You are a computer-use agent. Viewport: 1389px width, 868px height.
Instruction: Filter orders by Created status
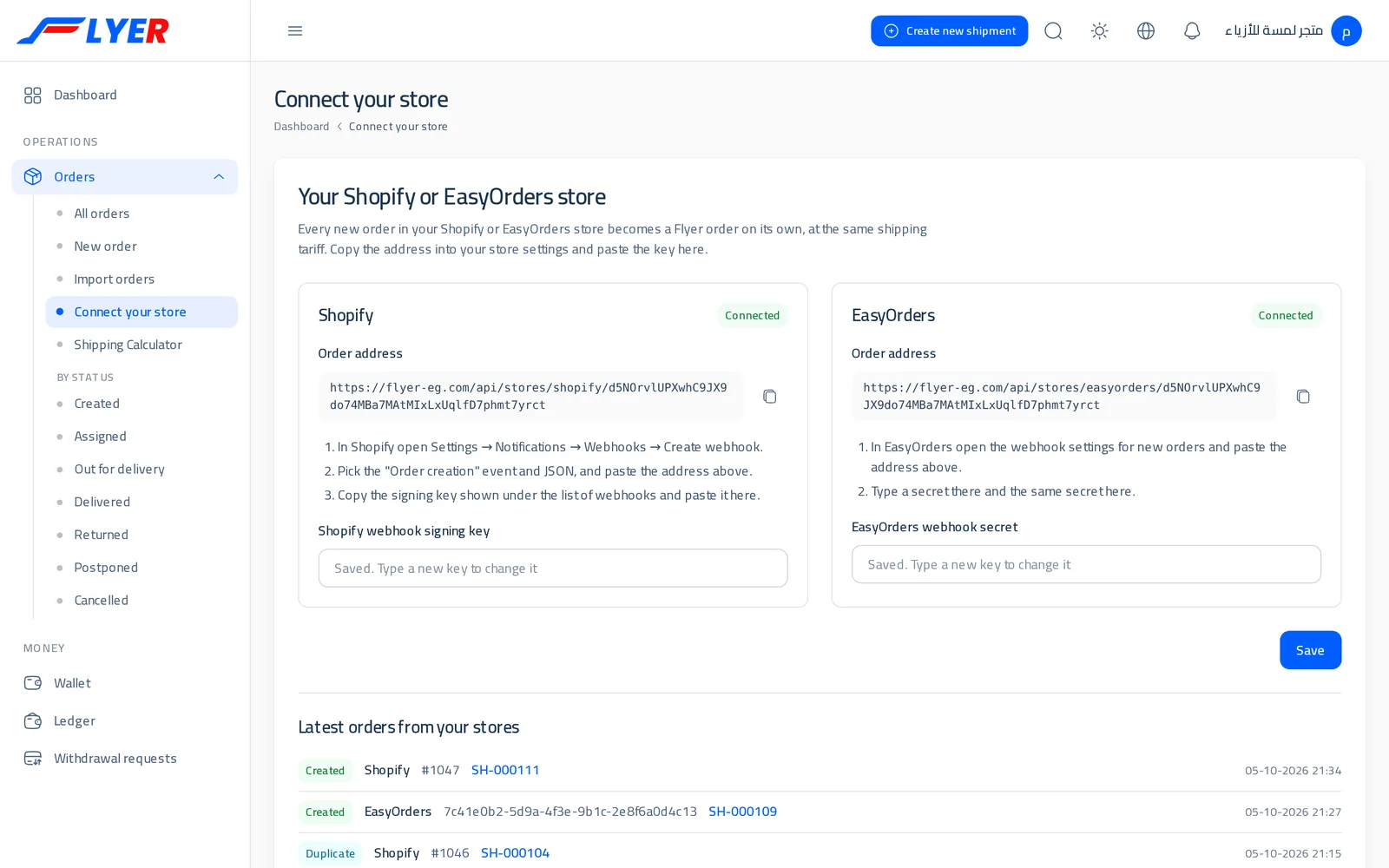[96, 404]
